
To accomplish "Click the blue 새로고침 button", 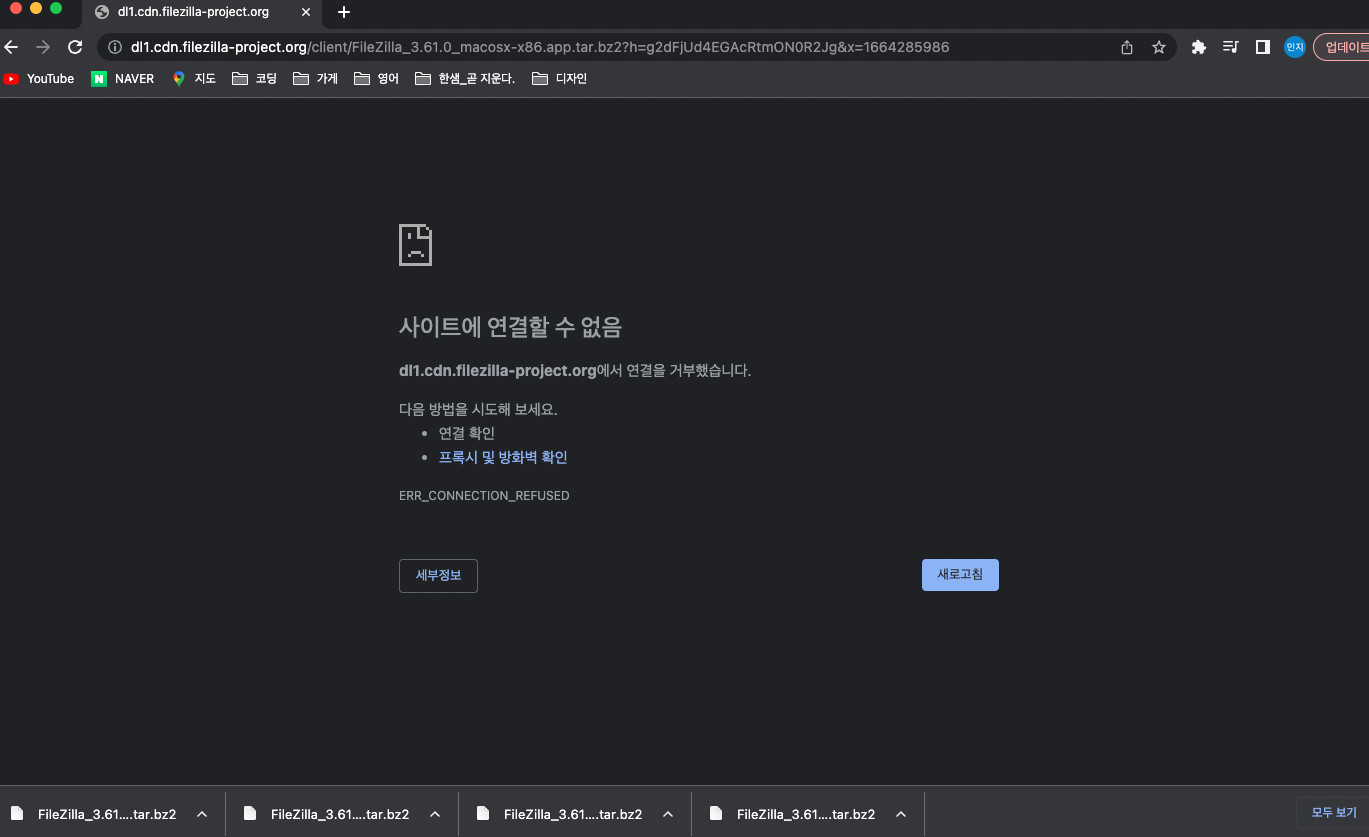I will point(960,575).
